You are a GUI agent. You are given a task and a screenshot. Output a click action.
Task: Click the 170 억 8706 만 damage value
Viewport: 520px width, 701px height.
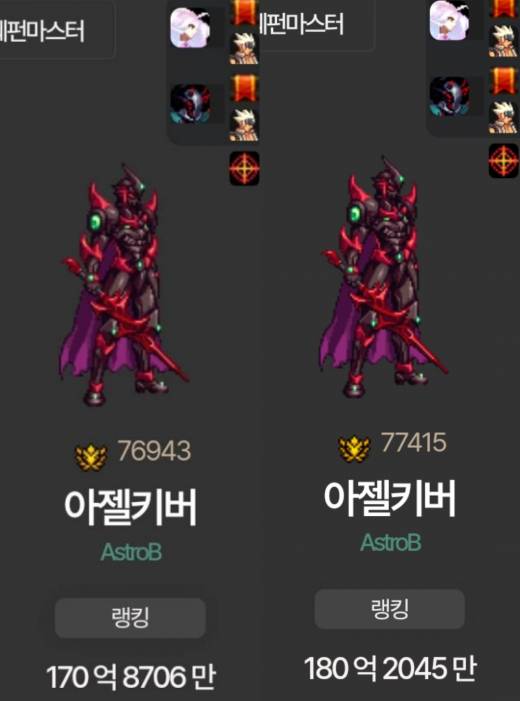pos(131,677)
